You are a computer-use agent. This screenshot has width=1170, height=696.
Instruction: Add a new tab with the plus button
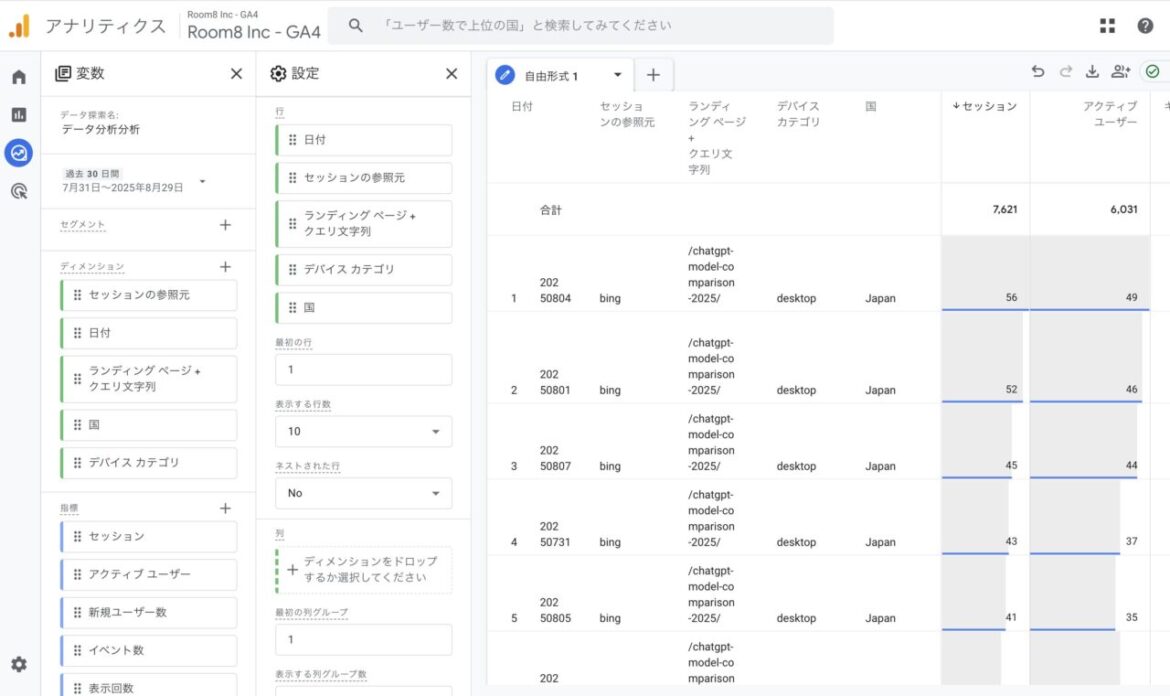pyautogui.click(x=654, y=73)
